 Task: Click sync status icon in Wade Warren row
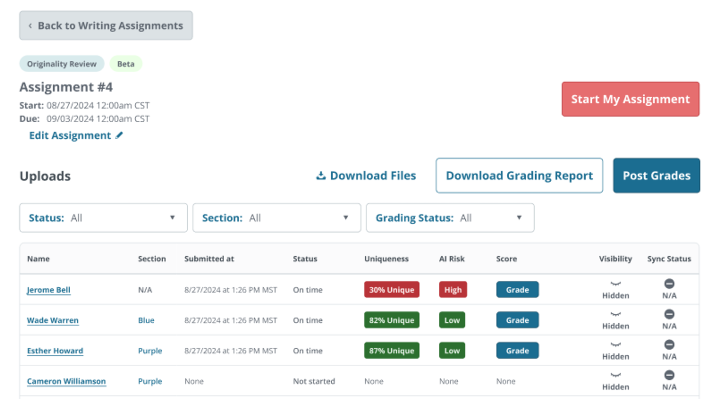tap(669, 314)
